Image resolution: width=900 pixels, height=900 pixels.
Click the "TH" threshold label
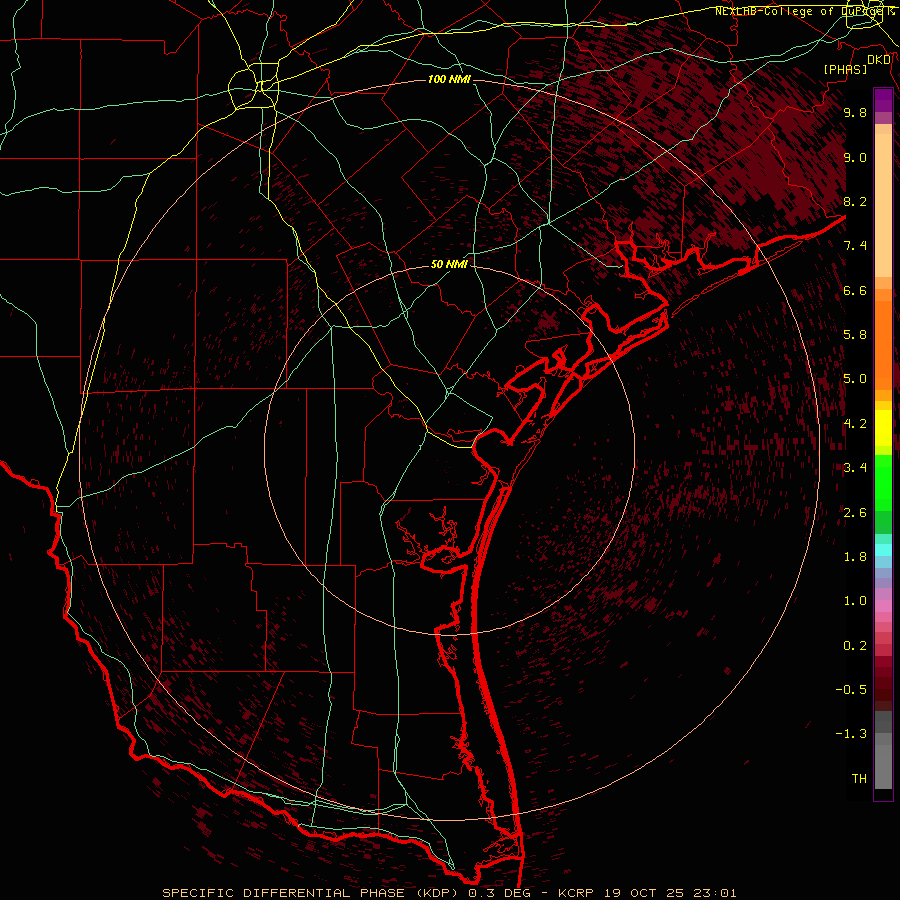click(x=859, y=779)
